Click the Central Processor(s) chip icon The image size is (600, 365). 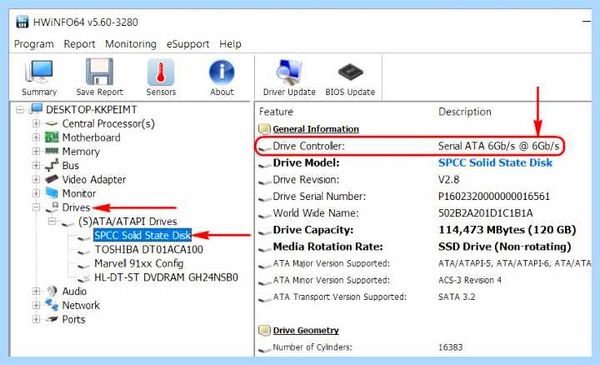tap(51, 124)
